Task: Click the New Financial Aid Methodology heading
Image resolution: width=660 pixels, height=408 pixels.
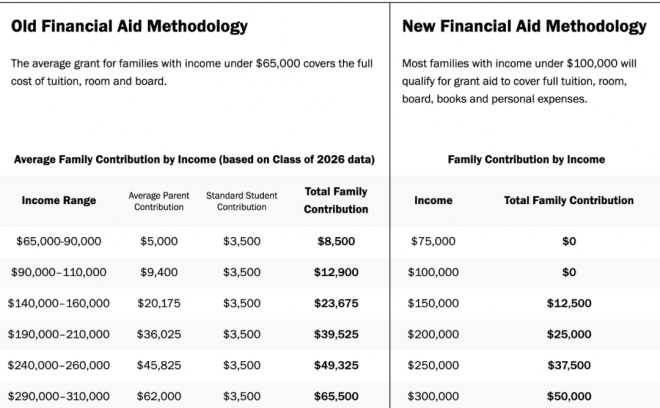Action: [x=524, y=27]
